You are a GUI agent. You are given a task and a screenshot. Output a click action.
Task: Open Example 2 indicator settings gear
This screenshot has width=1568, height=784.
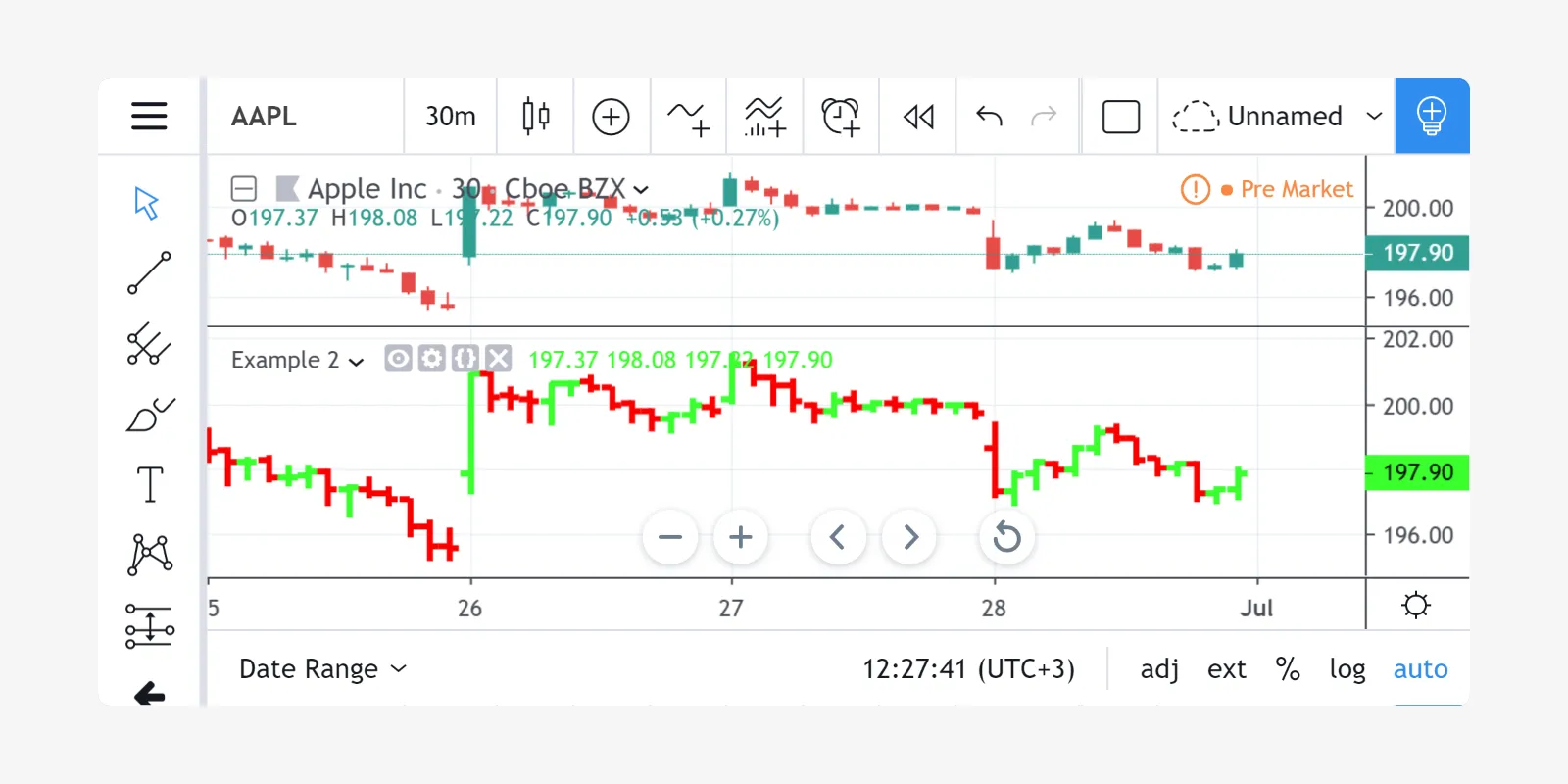[431, 359]
